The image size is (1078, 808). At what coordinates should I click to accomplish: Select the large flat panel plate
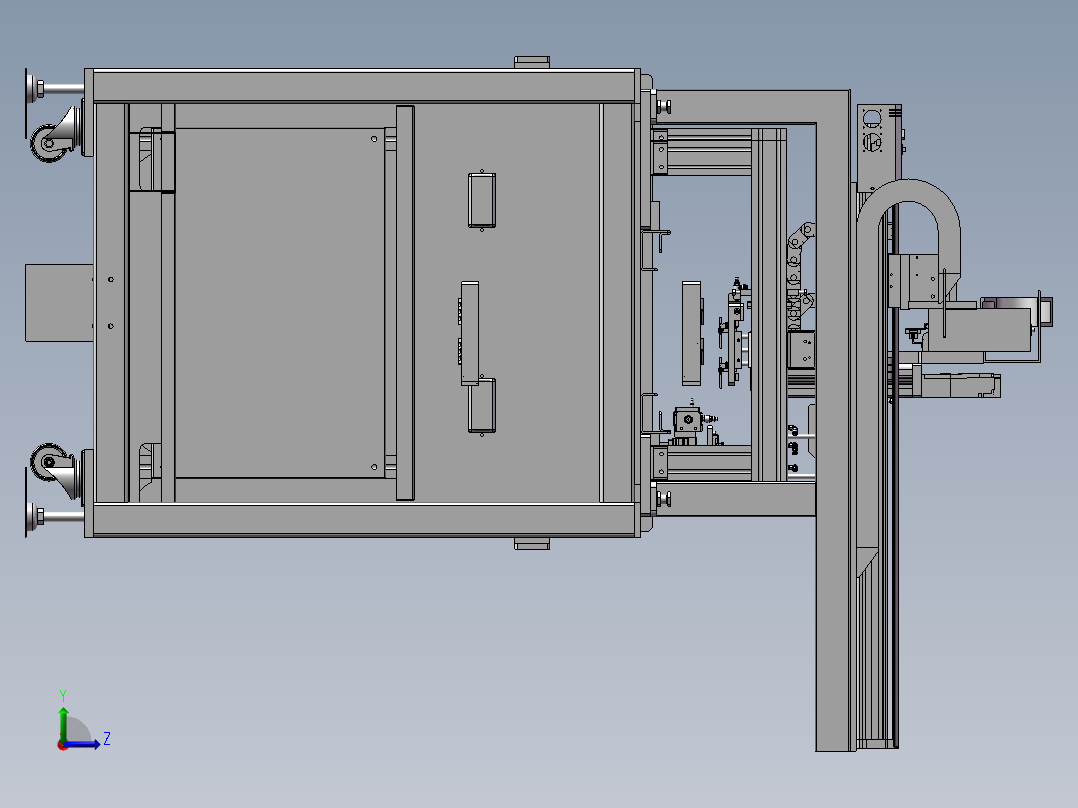tap(280, 303)
